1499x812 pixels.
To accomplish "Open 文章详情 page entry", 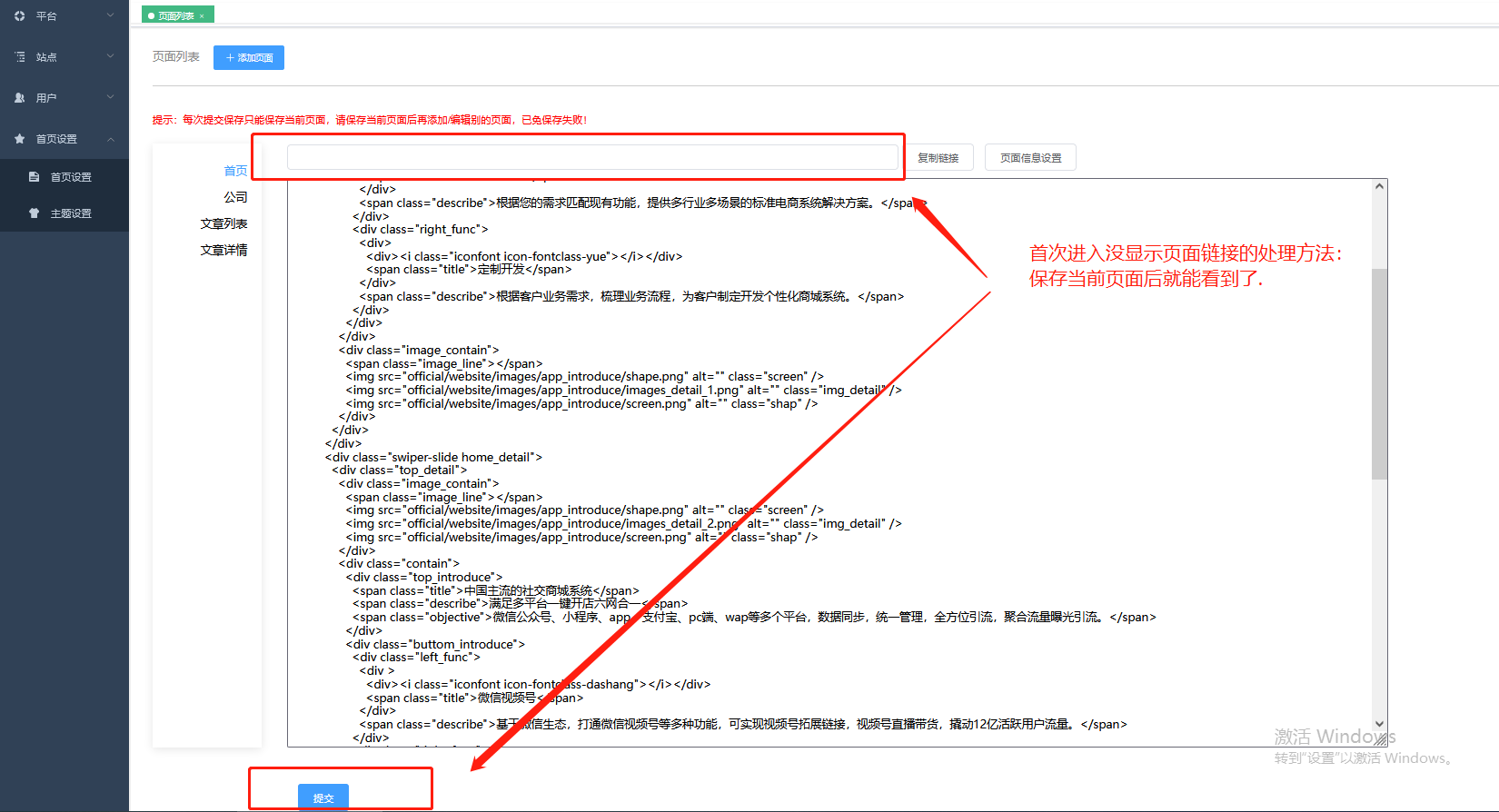I will pos(223,250).
